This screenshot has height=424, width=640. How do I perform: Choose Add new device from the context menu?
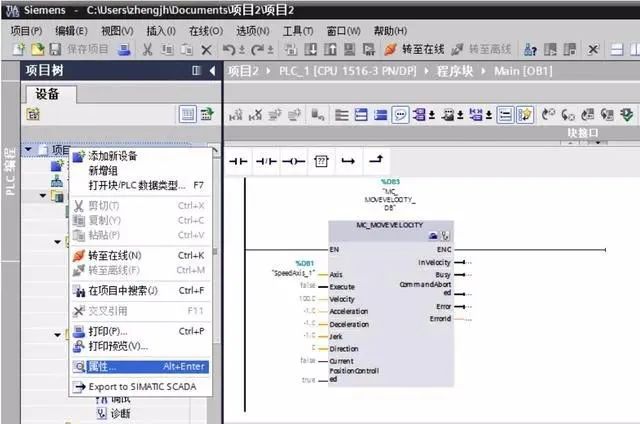pyautogui.click(x=113, y=156)
